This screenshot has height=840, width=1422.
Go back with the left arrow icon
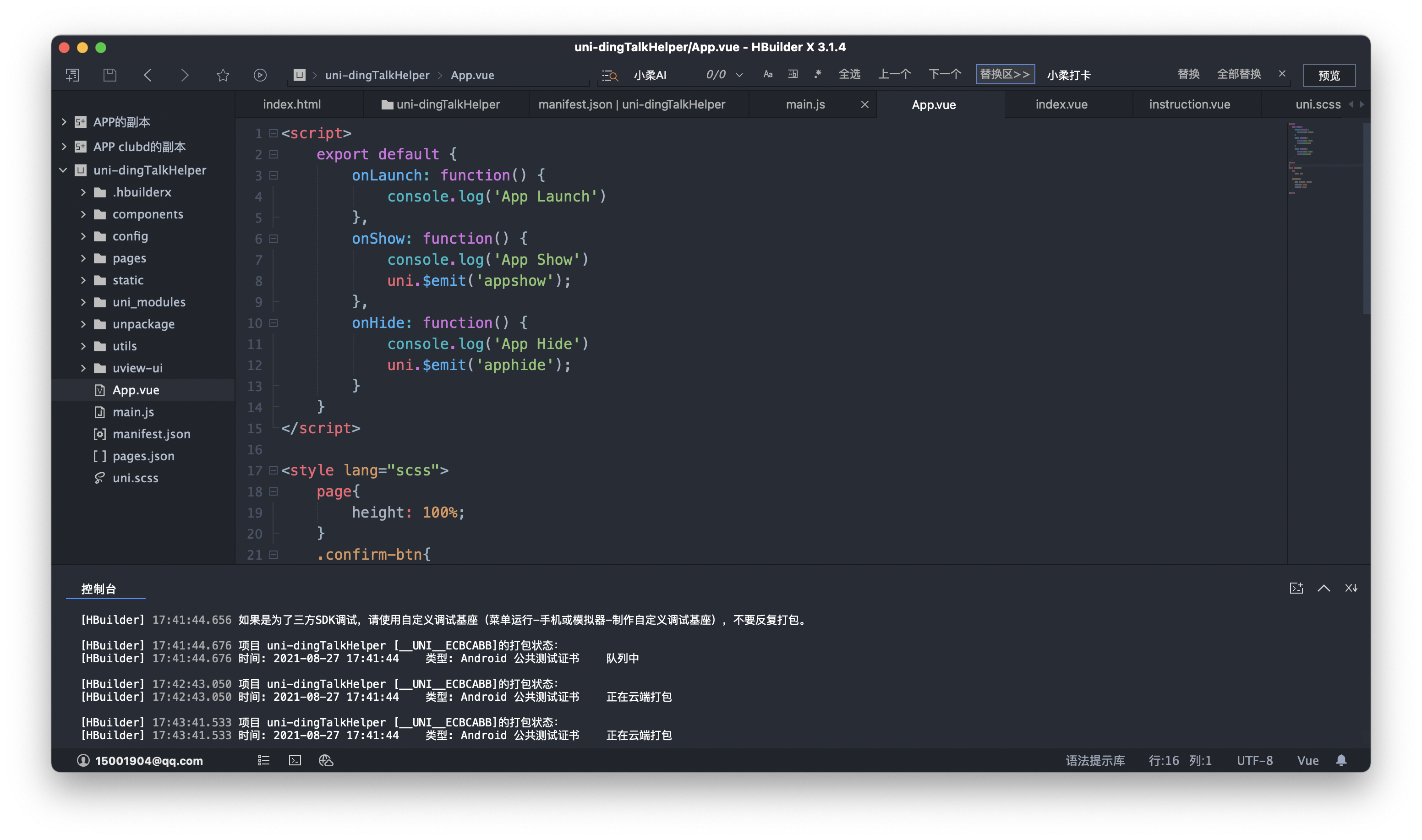point(148,75)
